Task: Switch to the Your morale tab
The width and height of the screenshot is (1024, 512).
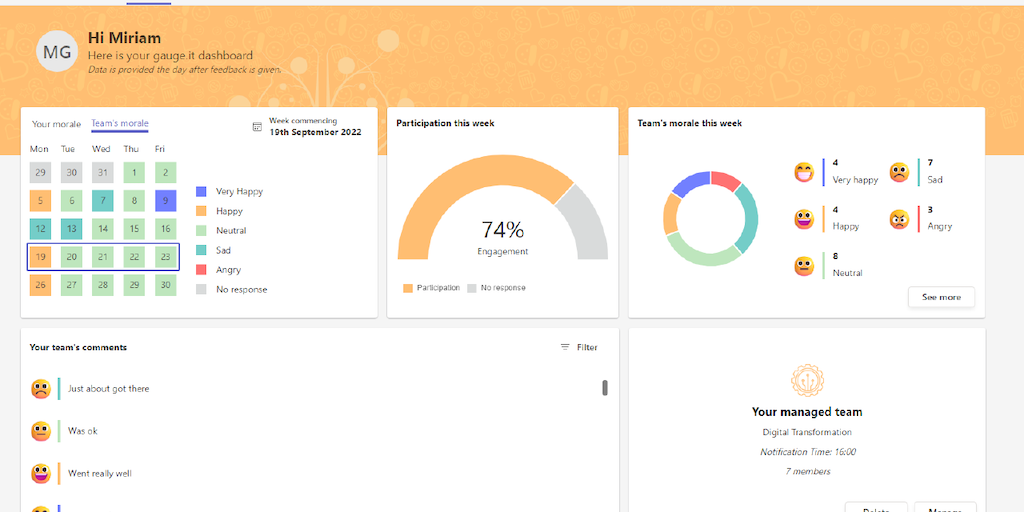Action: [56, 124]
